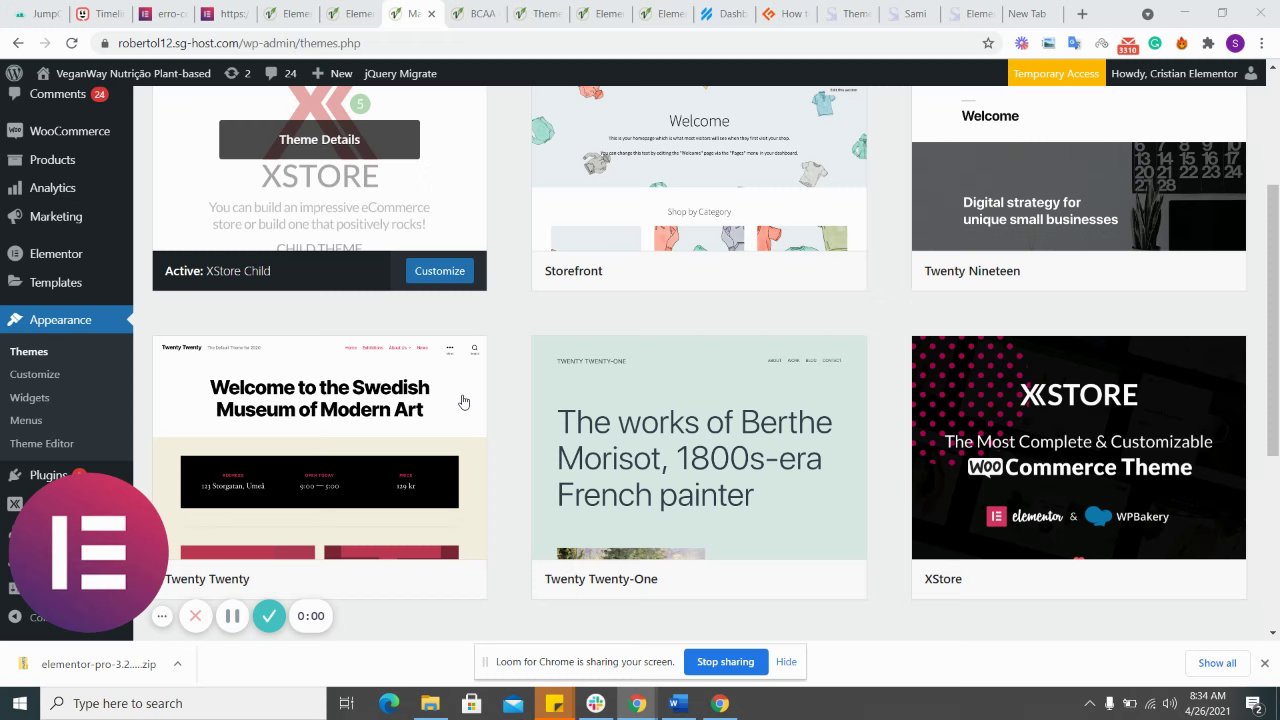
Task: Open the + New content menu
Action: click(332, 73)
